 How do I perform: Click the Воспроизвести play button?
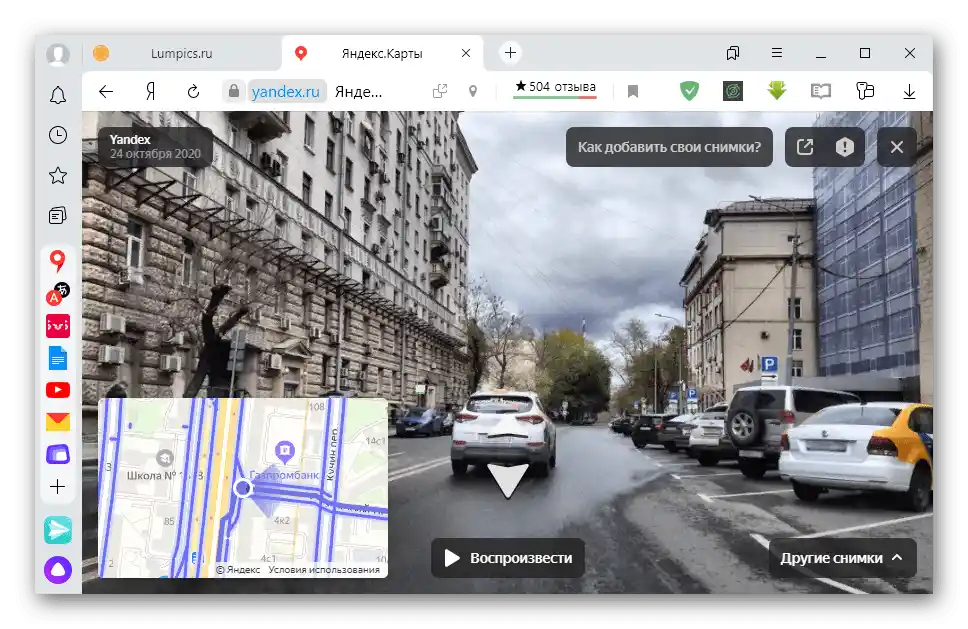[507, 558]
